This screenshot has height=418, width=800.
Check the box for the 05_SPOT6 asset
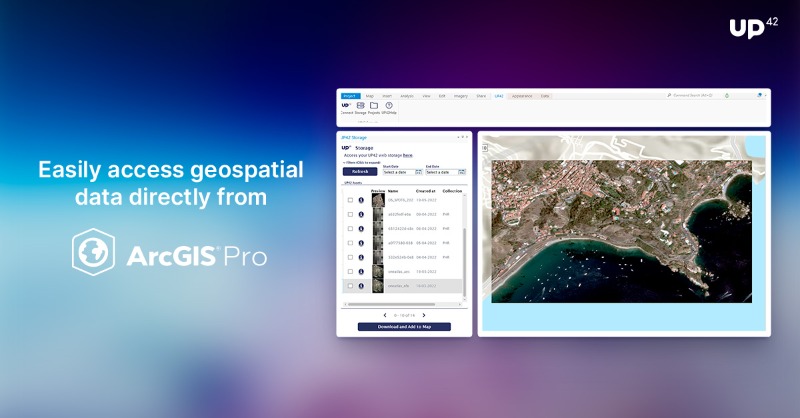[x=350, y=200]
